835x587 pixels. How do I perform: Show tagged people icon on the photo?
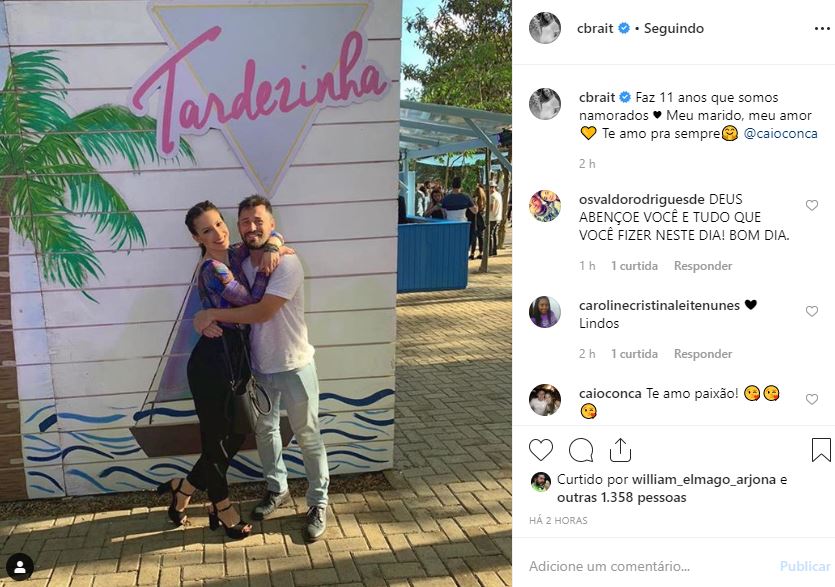click(20, 567)
